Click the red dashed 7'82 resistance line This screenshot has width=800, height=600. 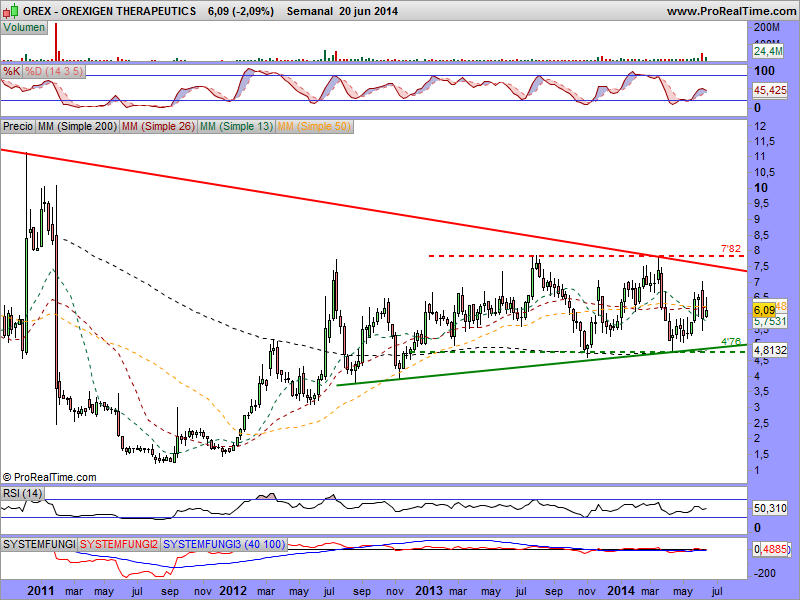click(586, 256)
